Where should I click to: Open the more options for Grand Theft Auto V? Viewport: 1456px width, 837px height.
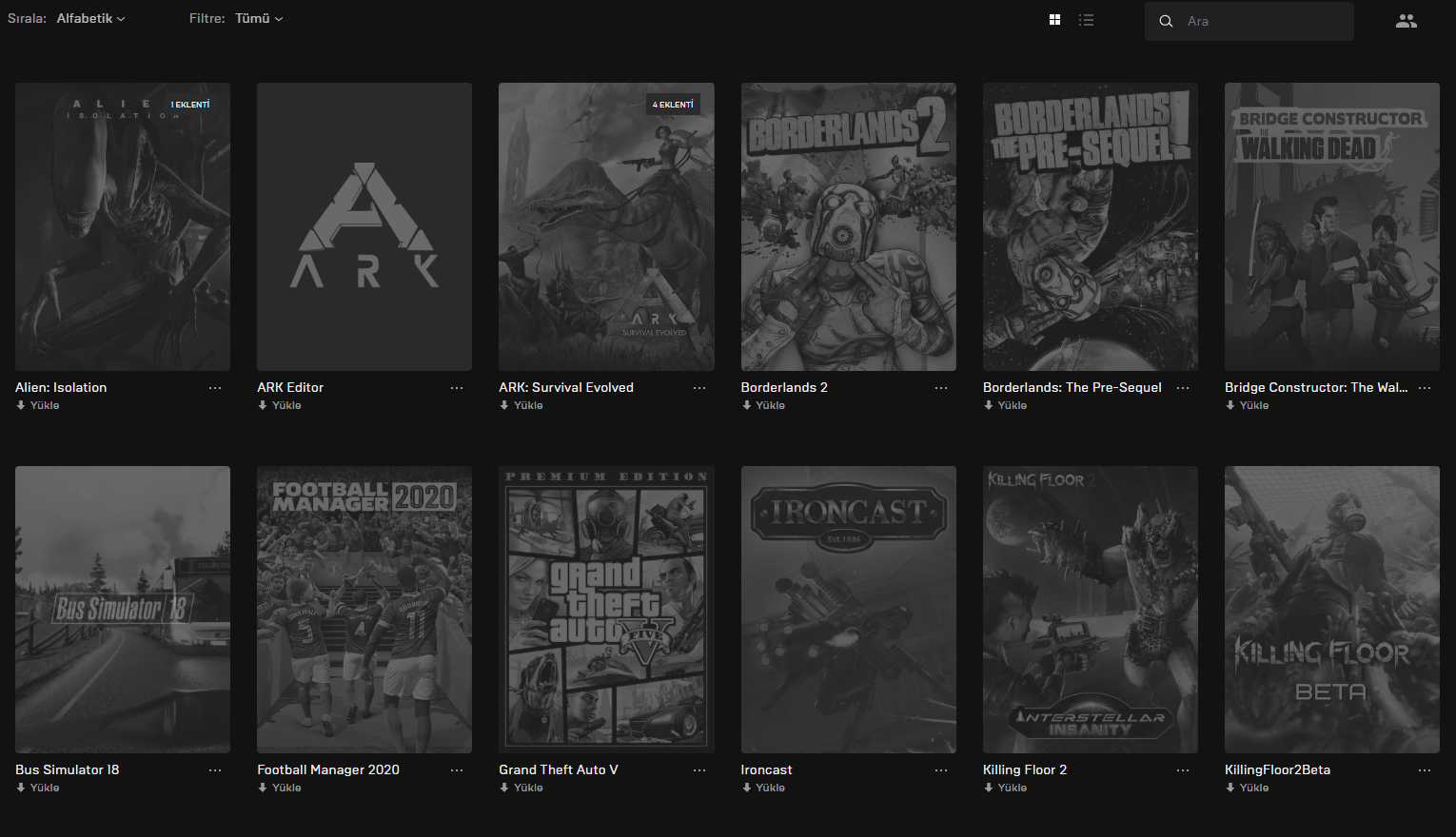click(x=699, y=770)
